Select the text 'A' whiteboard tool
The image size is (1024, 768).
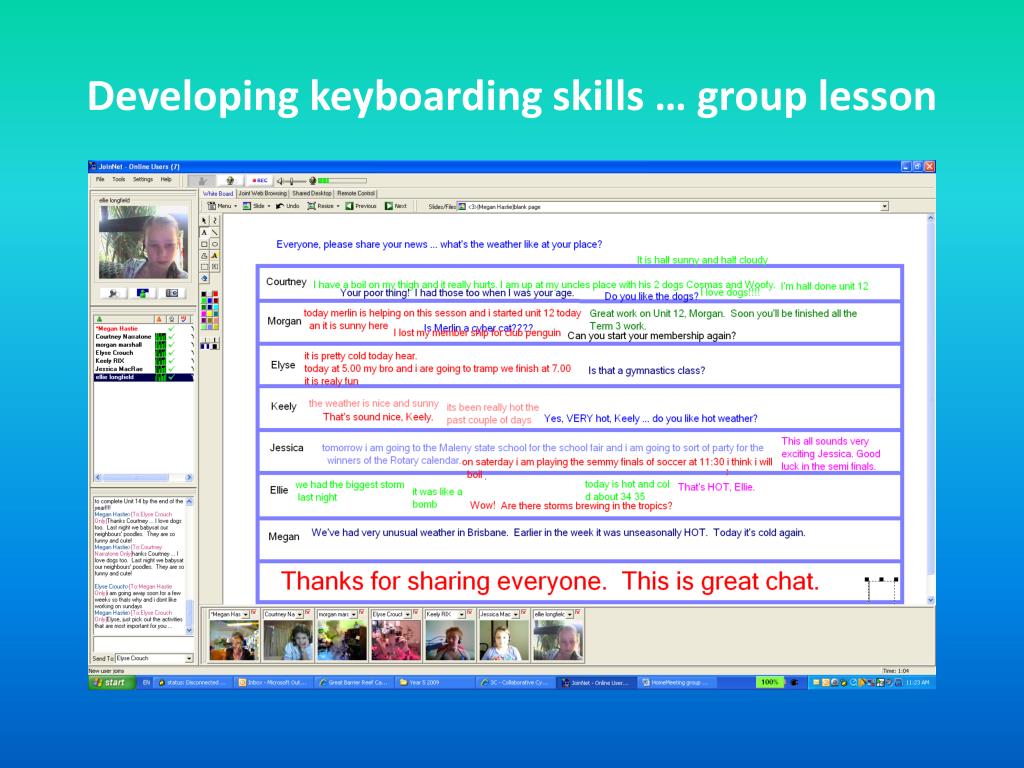click(204, 232)
